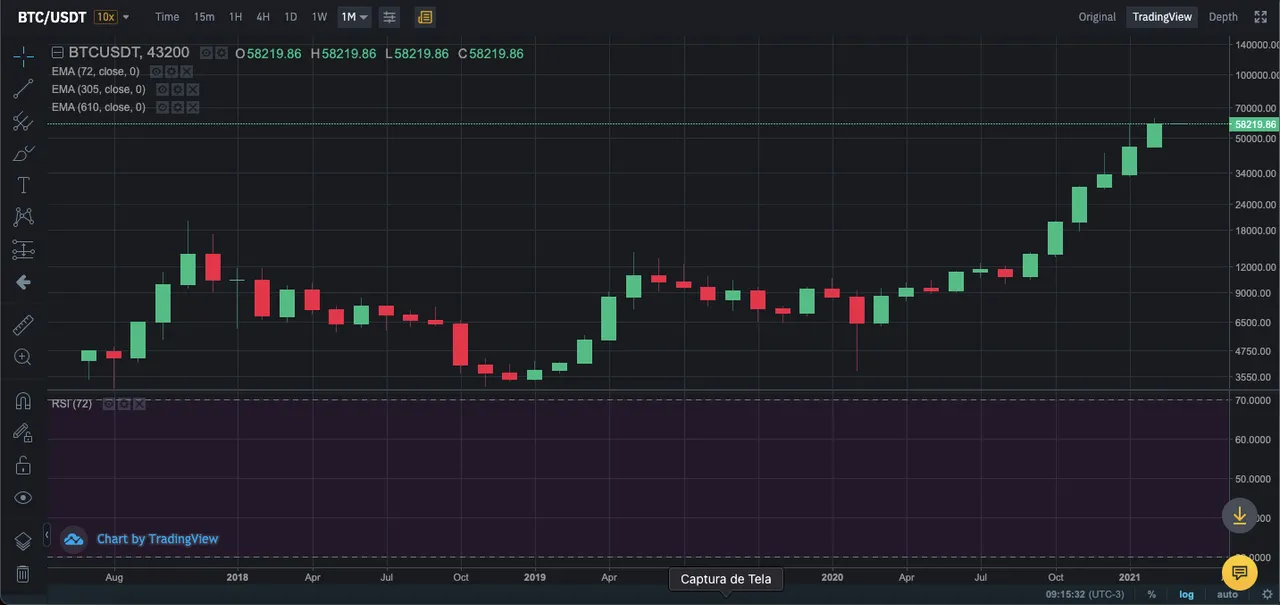
Task: Open settings for the EMA 72 indicator
Action: coord(172,72)
